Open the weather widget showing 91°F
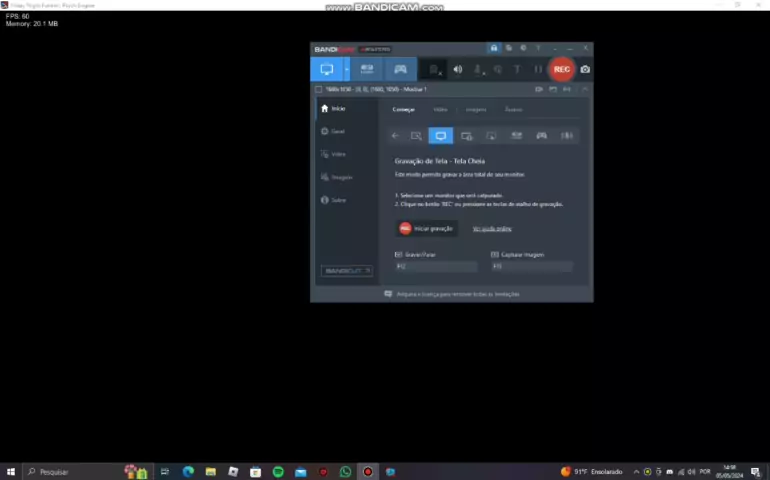770x480 pixels. [592, 472]
